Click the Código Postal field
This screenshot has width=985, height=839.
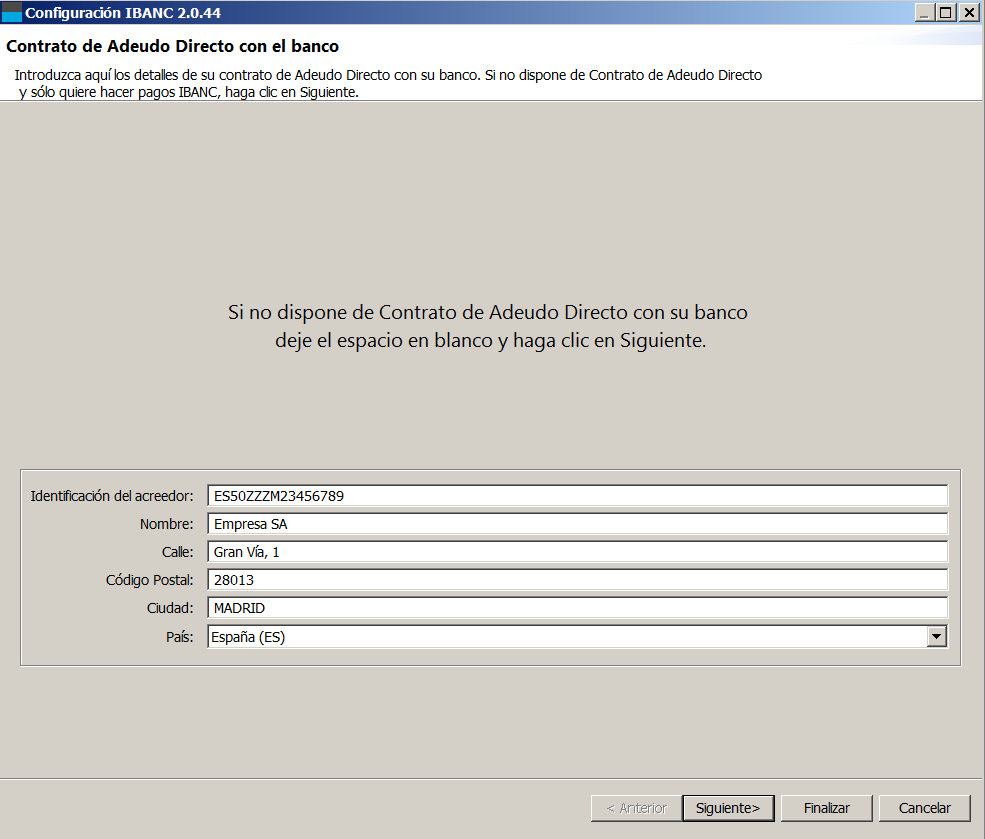[x=577, y=580]
